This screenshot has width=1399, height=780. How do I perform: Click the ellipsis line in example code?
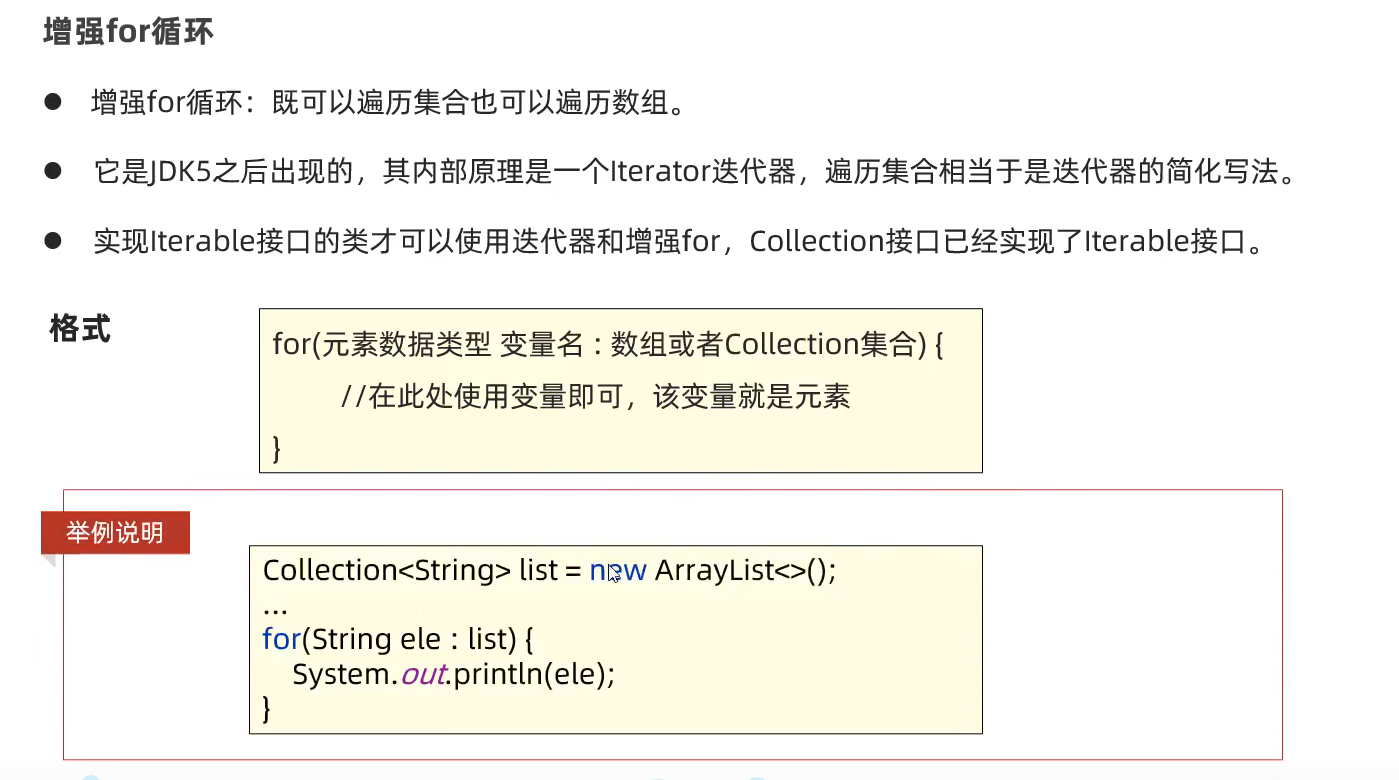tap(275, 607)
